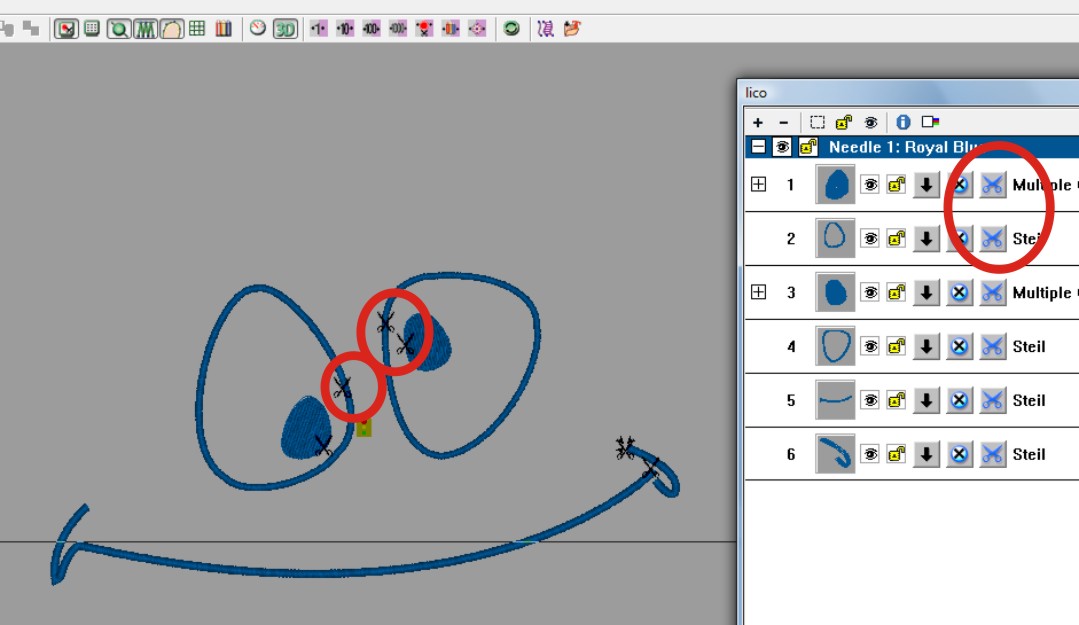Select the object 6 hook thumbnail
1079x625 pixels.
tap(835, 454)
